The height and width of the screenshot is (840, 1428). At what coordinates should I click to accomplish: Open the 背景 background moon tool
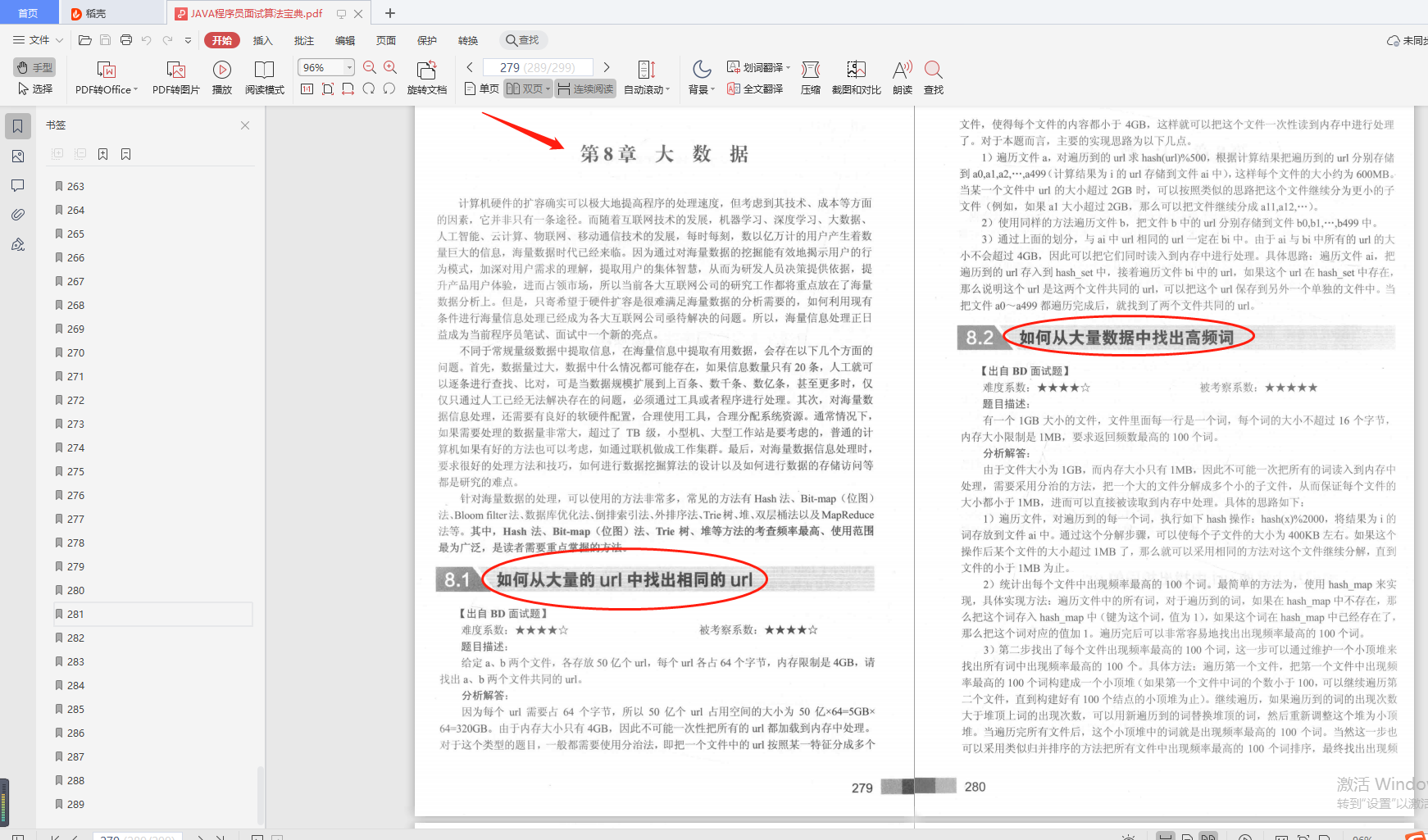(702, 78)
